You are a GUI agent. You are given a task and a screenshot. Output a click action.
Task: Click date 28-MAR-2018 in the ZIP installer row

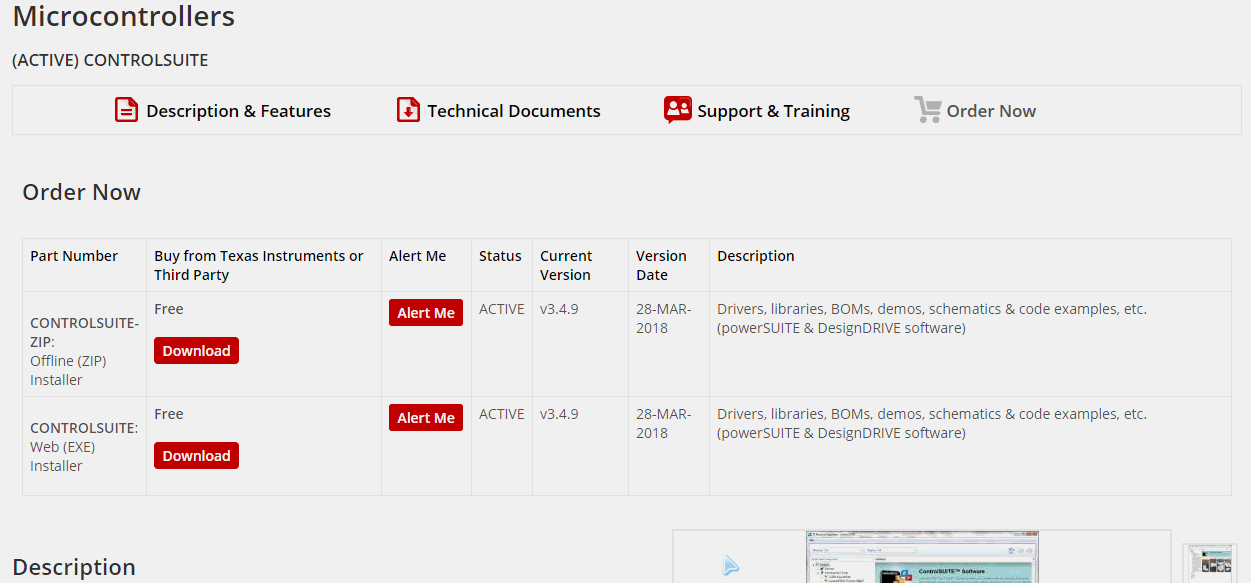point(664,318)
